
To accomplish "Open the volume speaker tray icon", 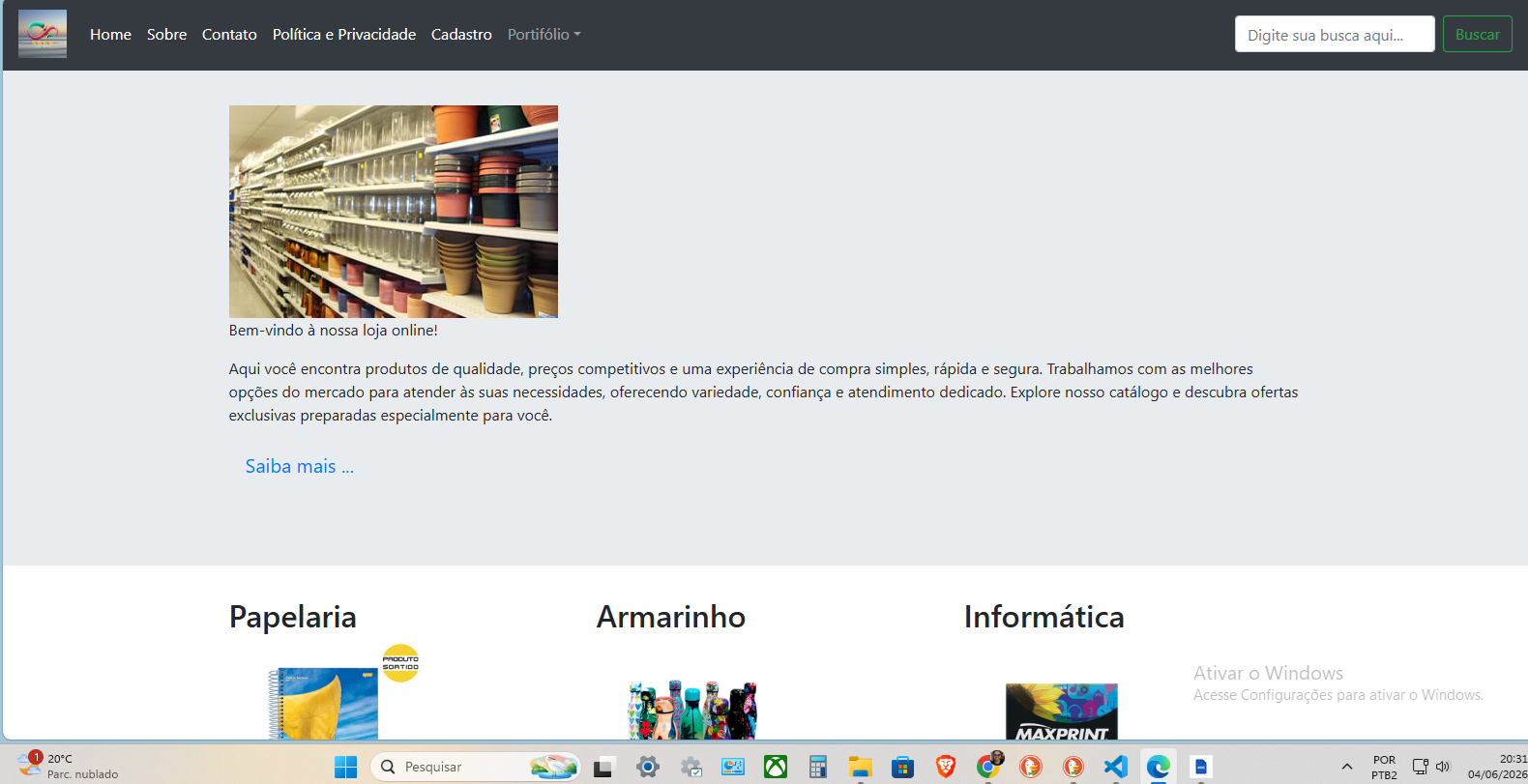I will (x=1443, y=767).
